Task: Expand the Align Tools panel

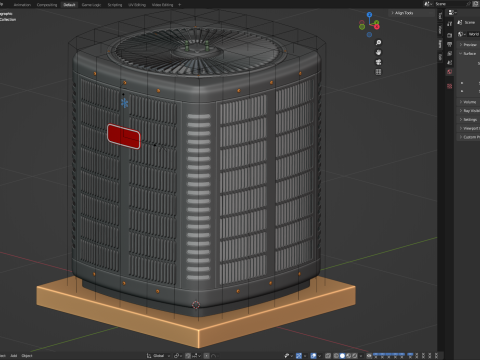Action: pos(413,13)
